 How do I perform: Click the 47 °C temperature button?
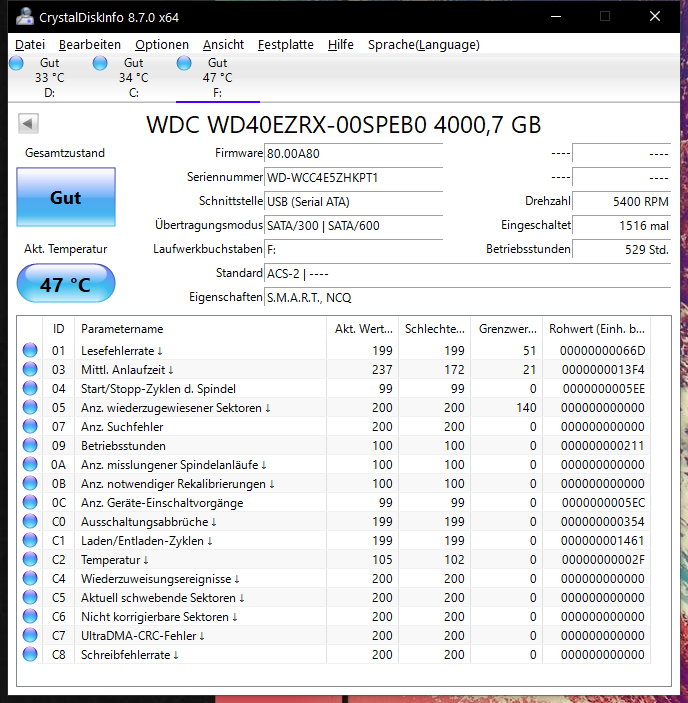pos(66,283)
